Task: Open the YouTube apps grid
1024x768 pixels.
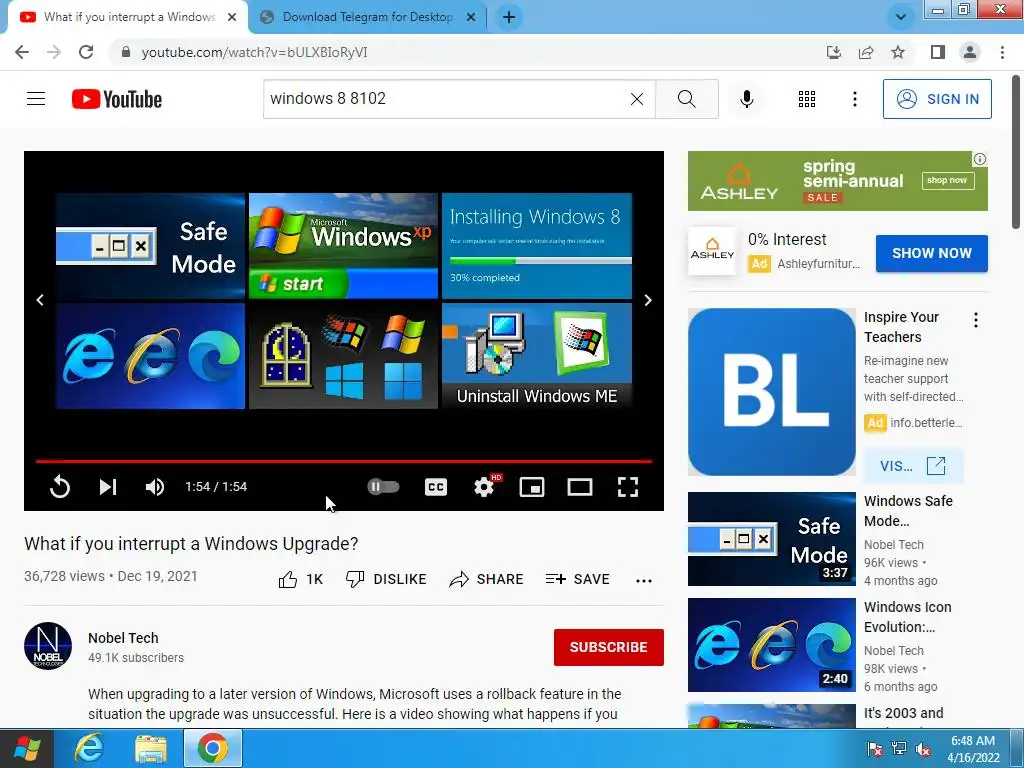Action: click(x=807, y=99)
